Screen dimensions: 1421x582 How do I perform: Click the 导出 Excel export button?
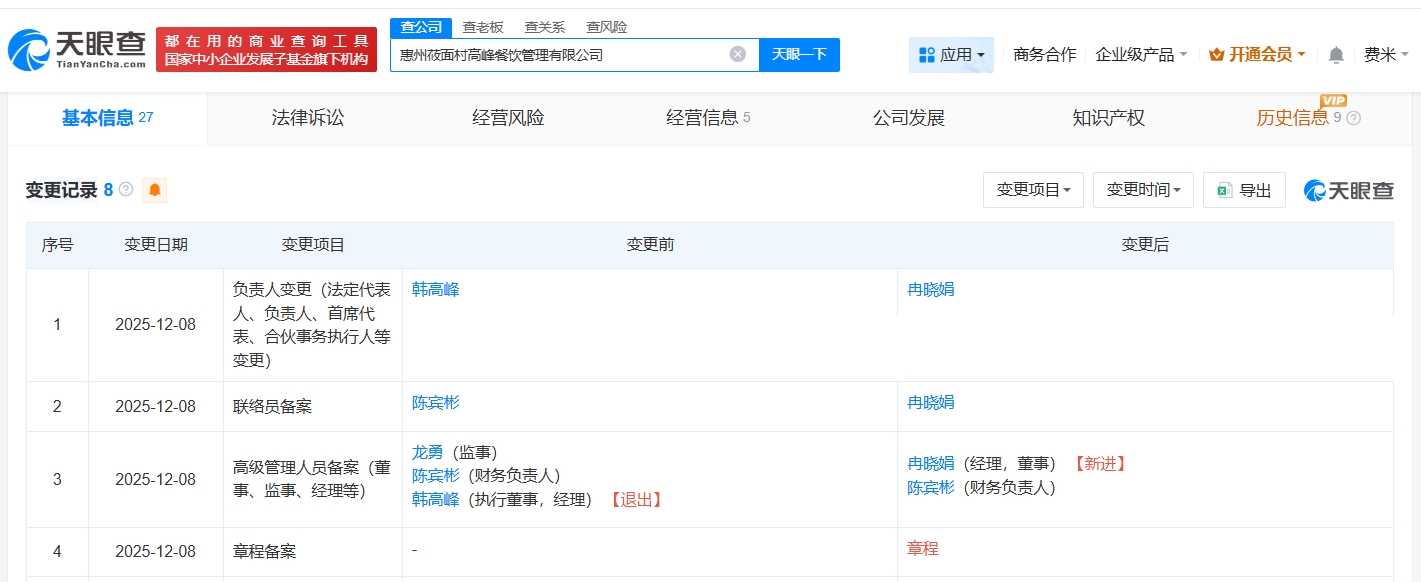1244,190
